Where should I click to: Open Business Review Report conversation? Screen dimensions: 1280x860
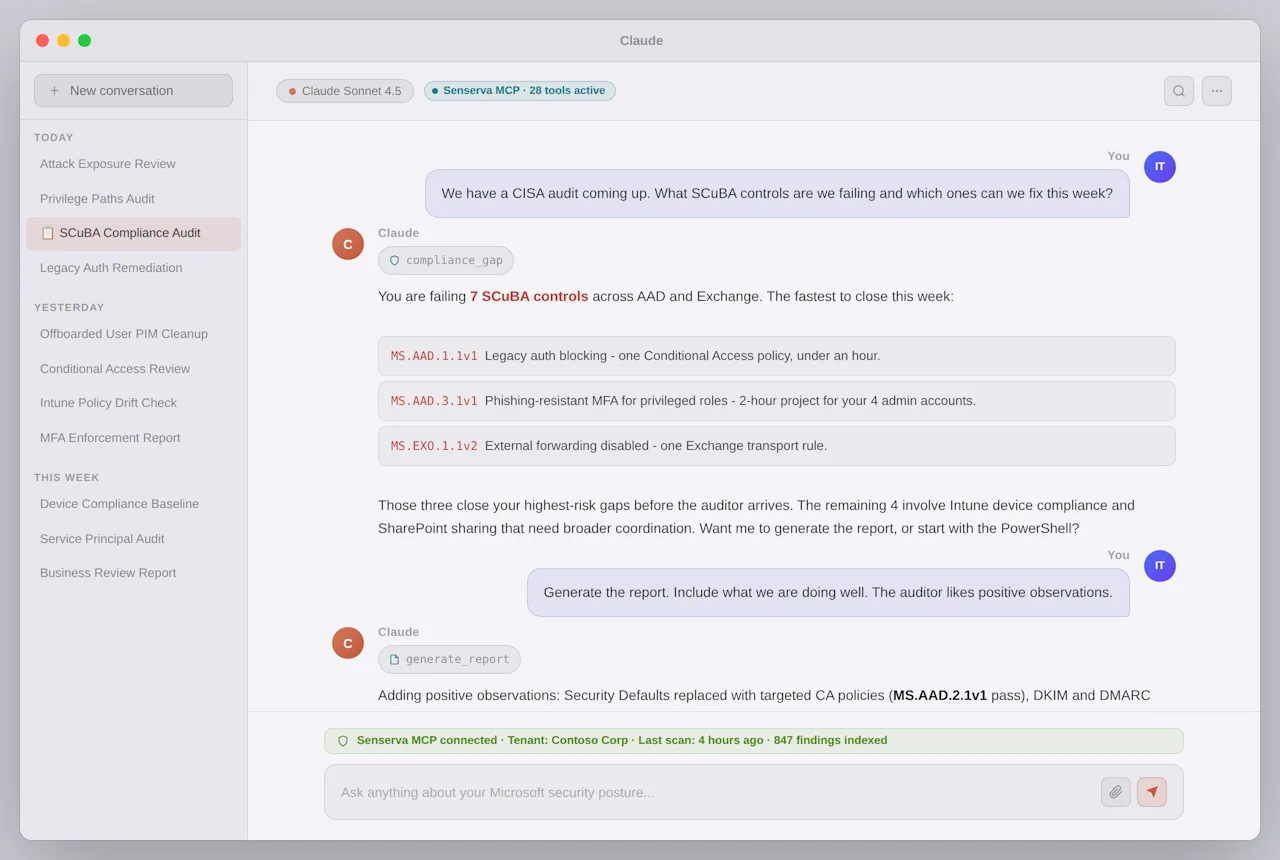133,573
